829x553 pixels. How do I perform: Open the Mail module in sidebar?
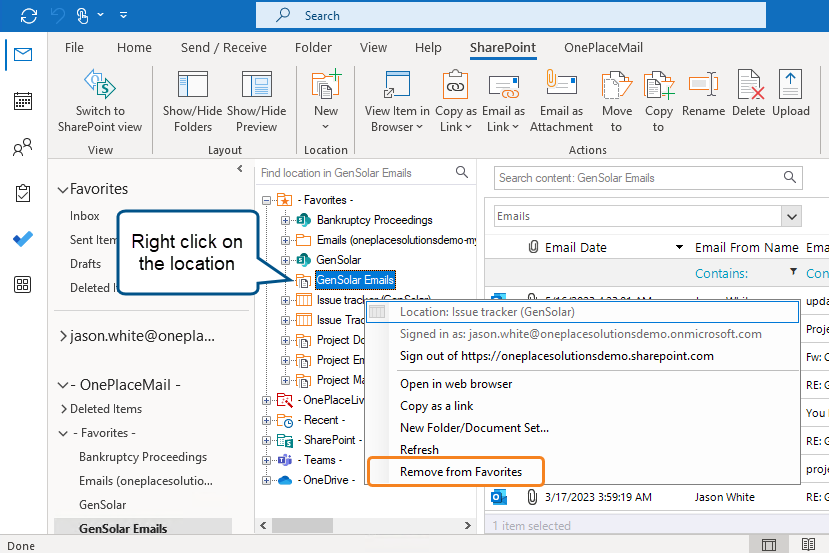tap(23, 54)
